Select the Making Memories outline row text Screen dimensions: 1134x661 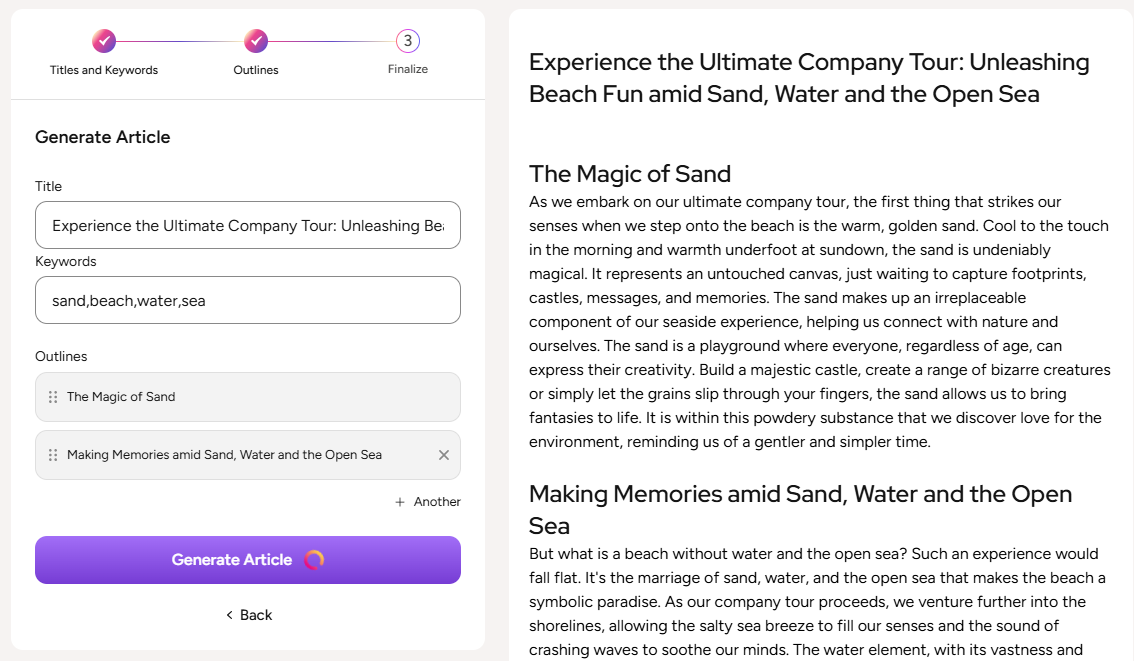click(x=224, y=455)
